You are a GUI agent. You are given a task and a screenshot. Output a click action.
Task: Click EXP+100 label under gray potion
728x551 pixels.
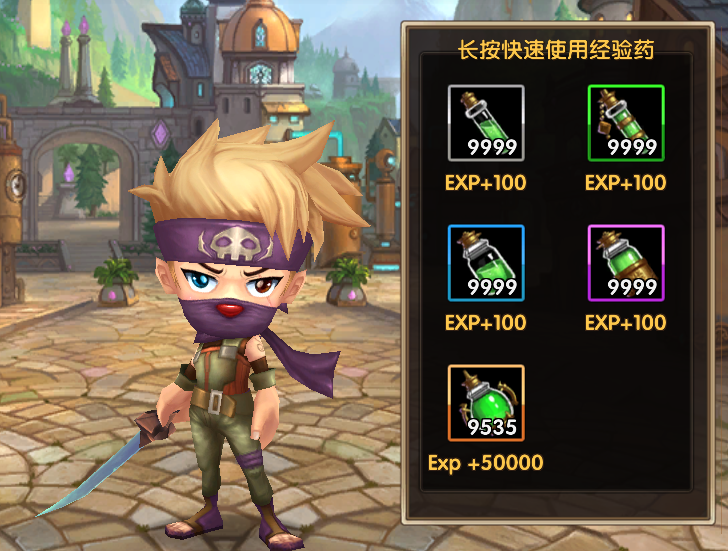[486, 183]
